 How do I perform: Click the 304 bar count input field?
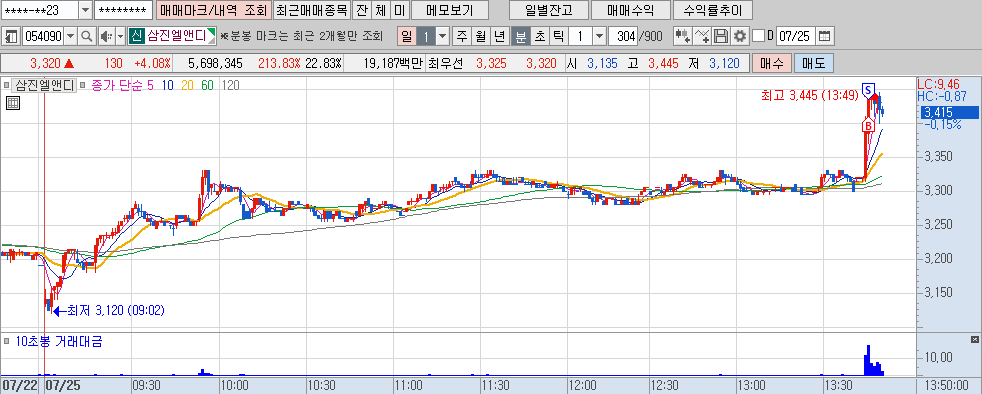click(623, 36)
